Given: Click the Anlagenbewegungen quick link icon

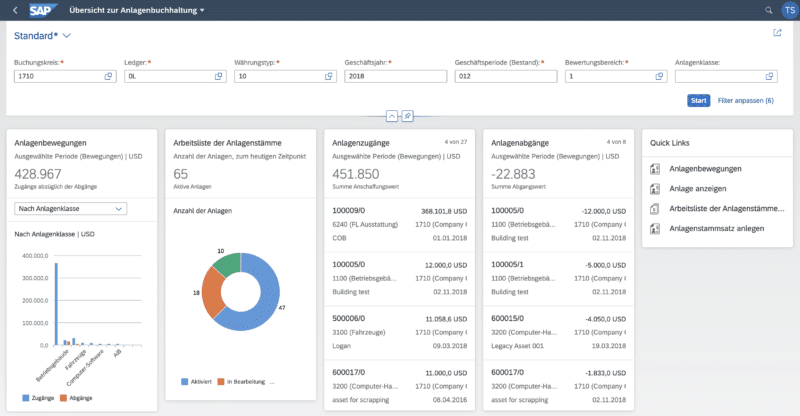Looking at the screenshot, I should (655, 169).
